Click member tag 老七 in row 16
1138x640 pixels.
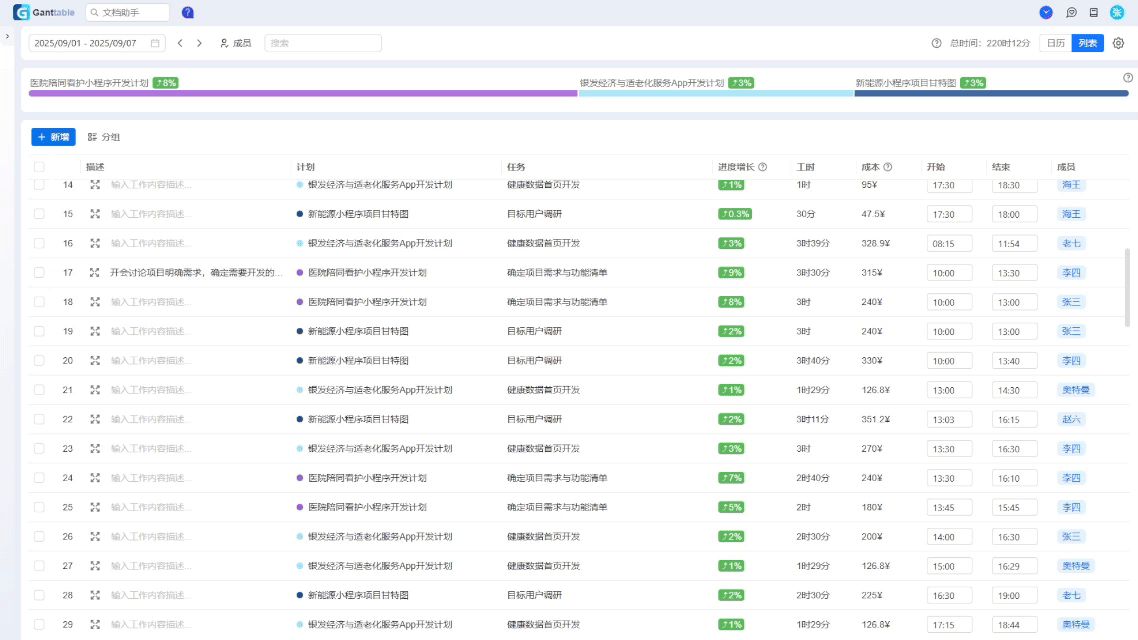click(1071, 243)
